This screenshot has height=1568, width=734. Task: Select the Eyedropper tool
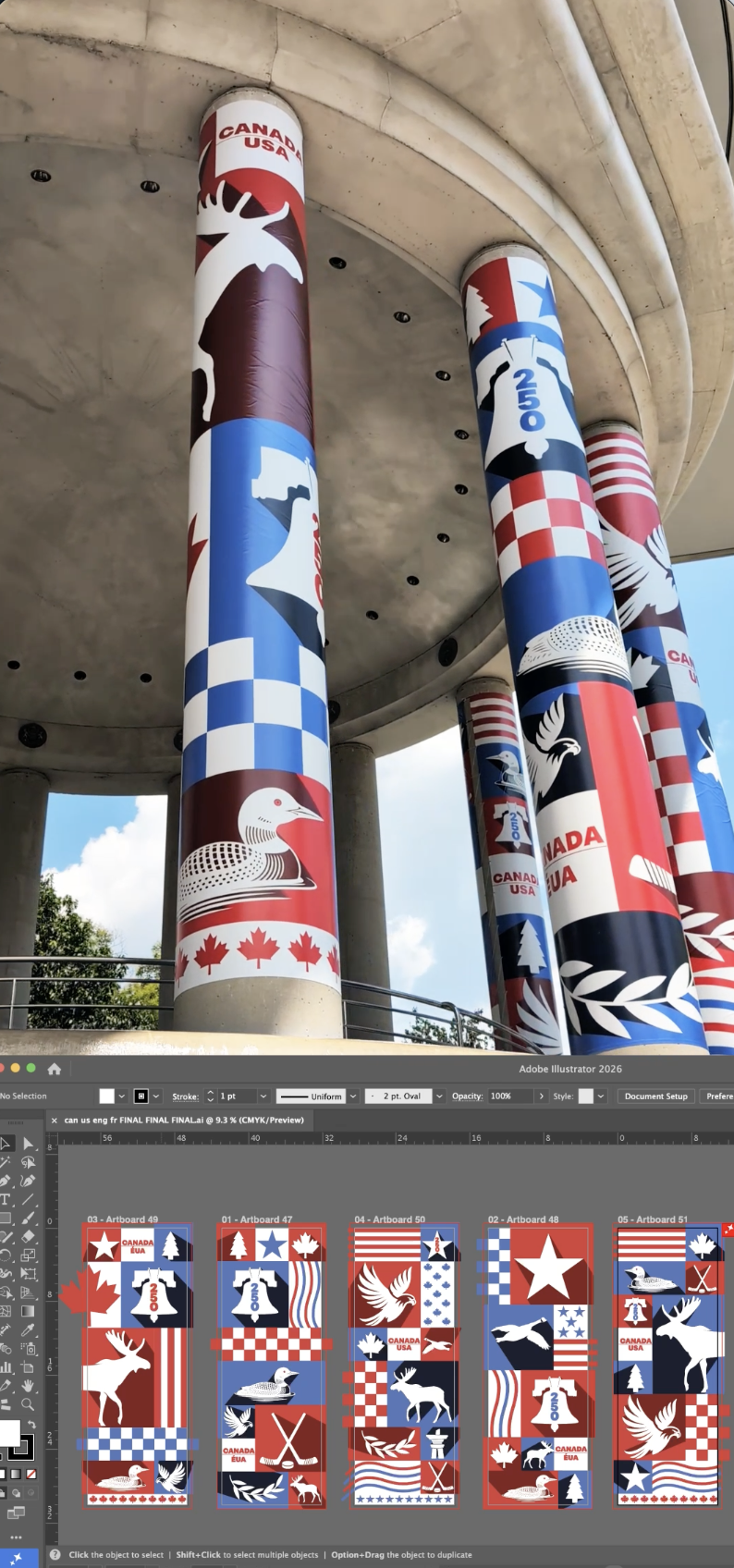tap(28, 1329)
